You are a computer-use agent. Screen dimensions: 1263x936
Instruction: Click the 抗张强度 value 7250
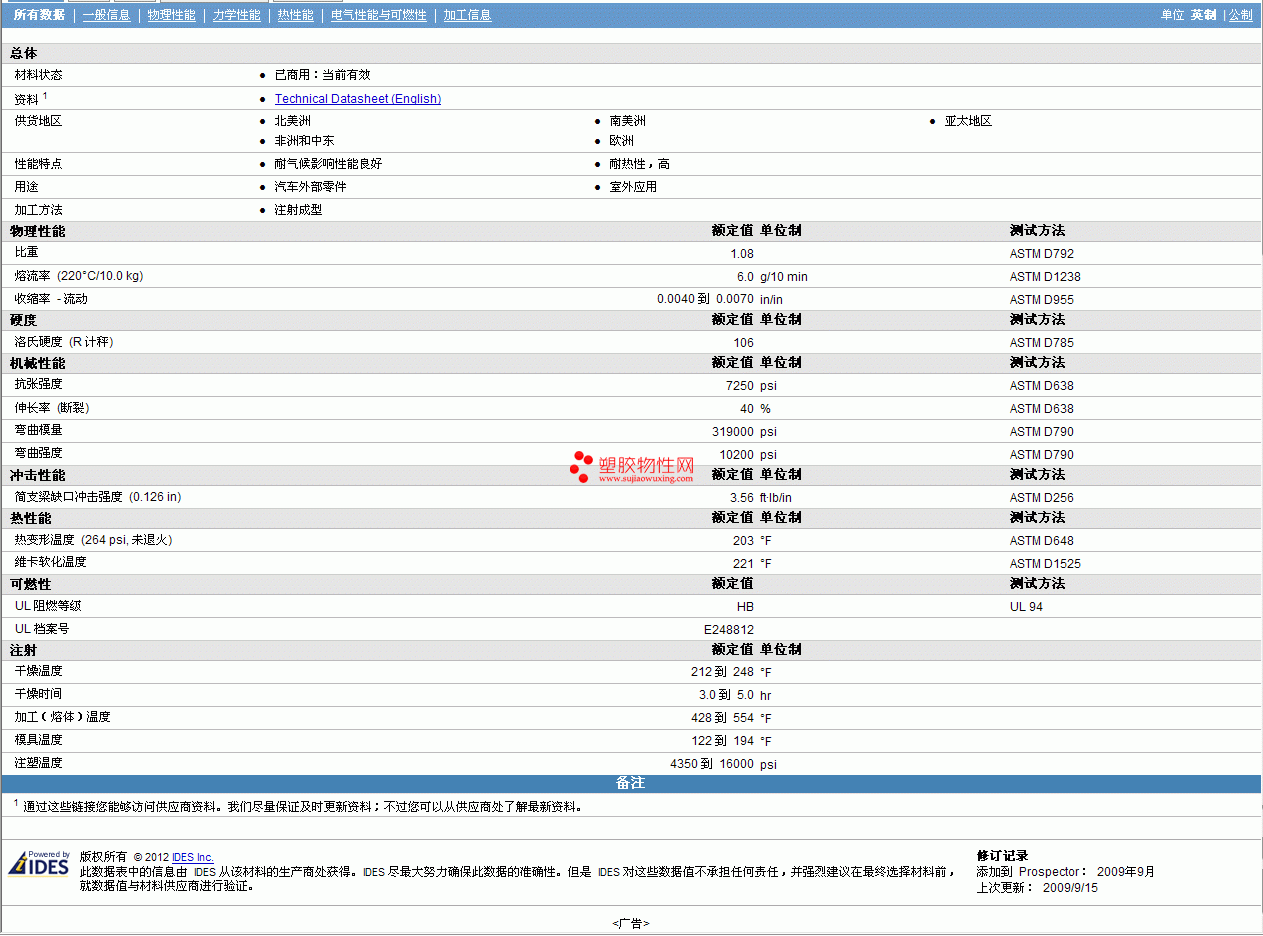coord(740,386)
